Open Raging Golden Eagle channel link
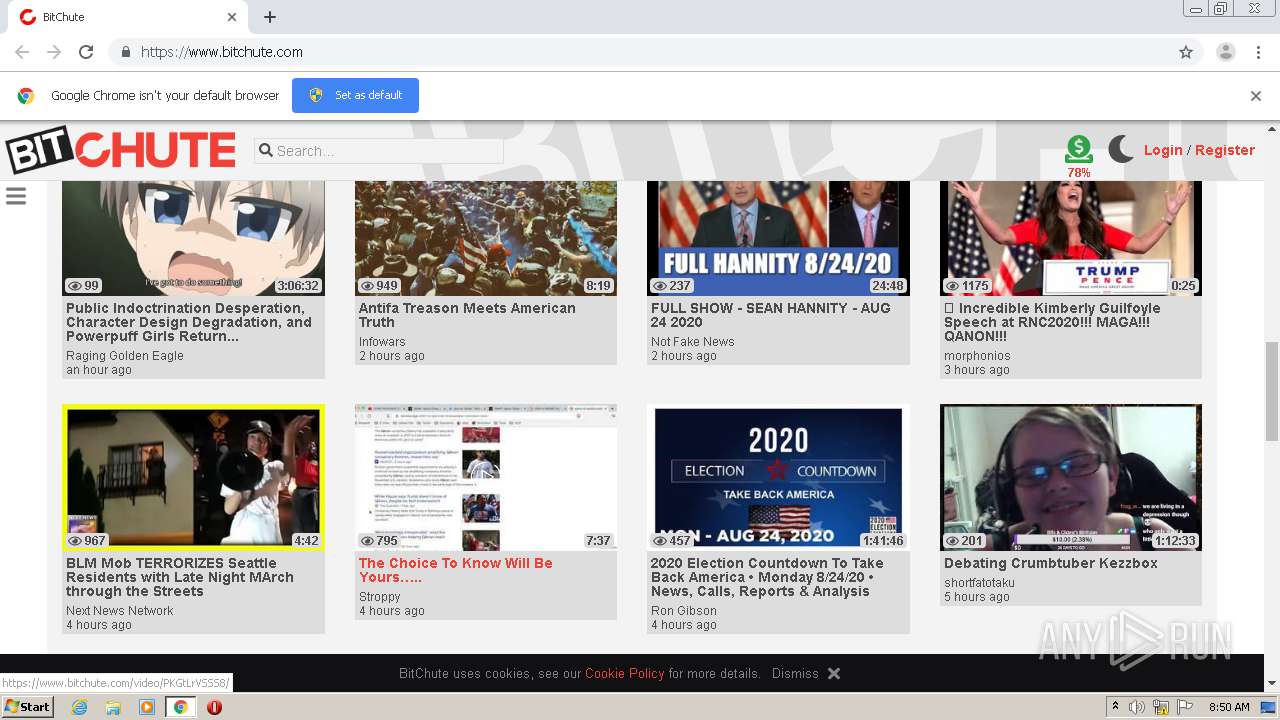Viewport: 1280px width, 720px height. pyautogui.click(x=125, y=356)
